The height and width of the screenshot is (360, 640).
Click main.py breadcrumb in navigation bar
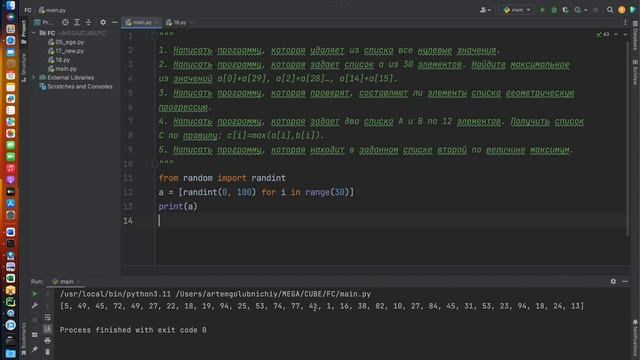tap(52, 10)
